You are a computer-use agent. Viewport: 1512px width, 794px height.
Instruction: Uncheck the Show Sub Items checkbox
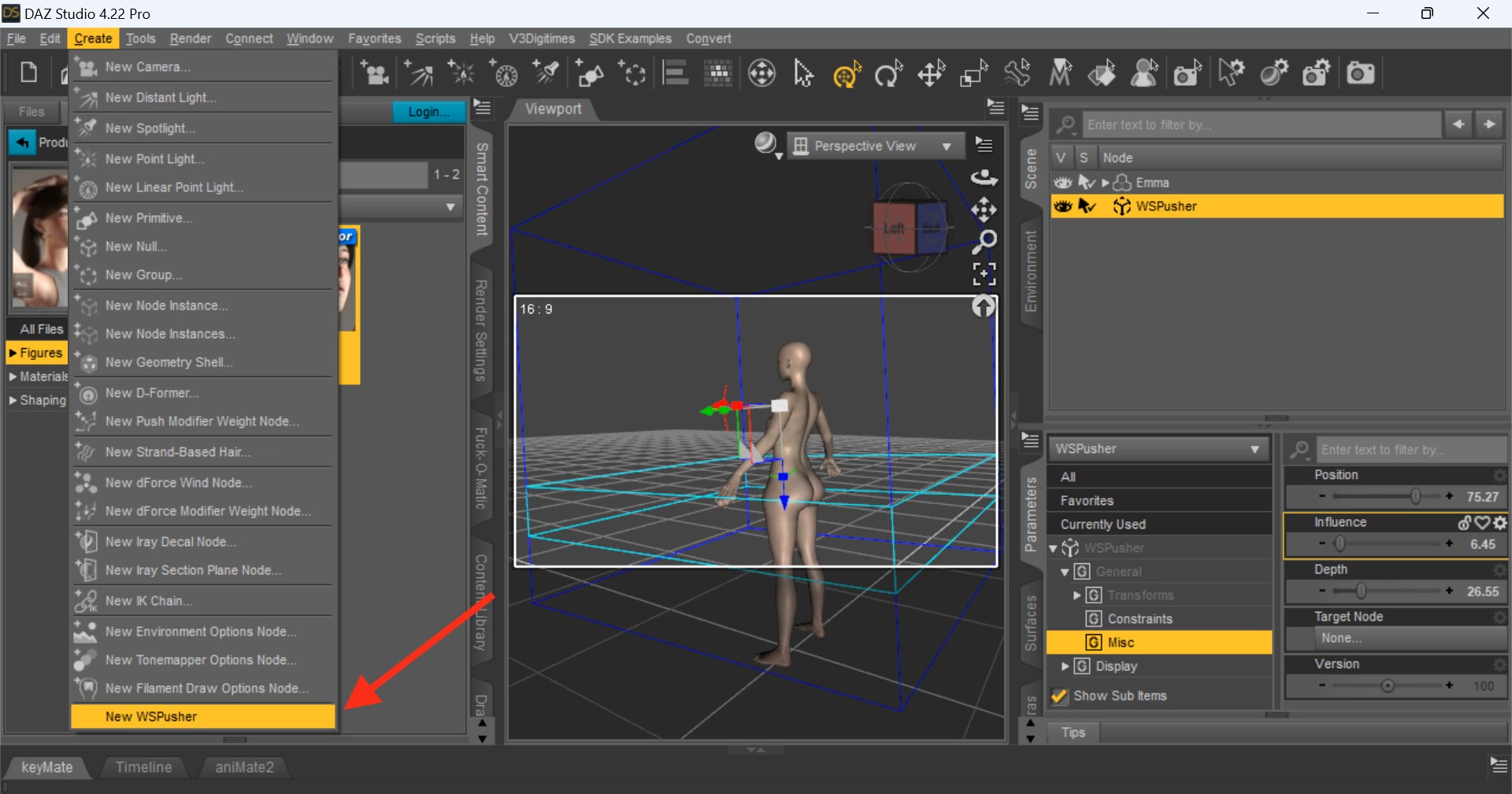1060,696
